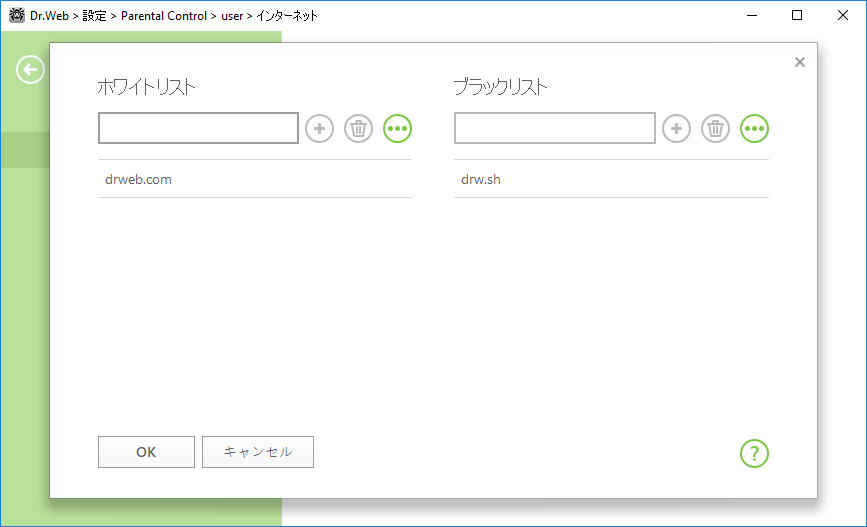
Task: Maximize the Dr.Web window
Action: [797, 15]
